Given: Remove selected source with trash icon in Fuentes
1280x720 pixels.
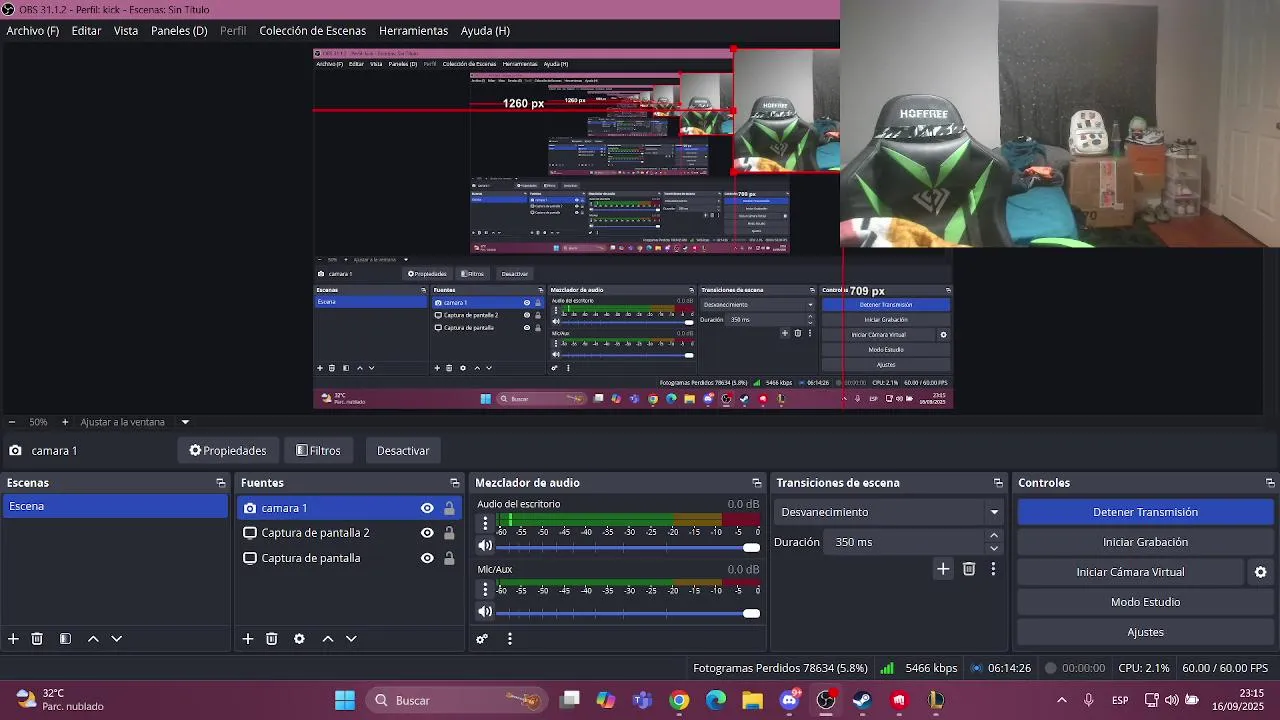Looking at the screenshot, I should click(272, 639).
